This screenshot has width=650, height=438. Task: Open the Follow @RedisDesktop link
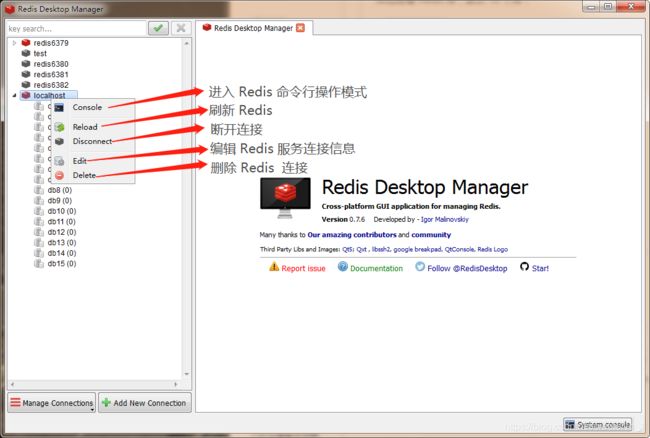point(467,269)
